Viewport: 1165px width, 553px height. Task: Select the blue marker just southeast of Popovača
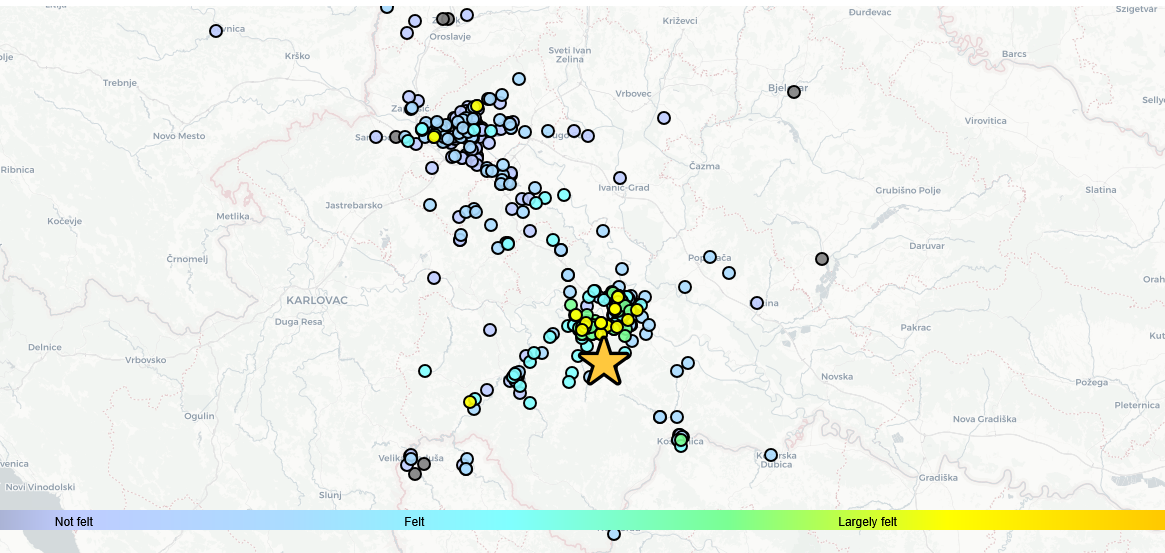coord(729,273)
